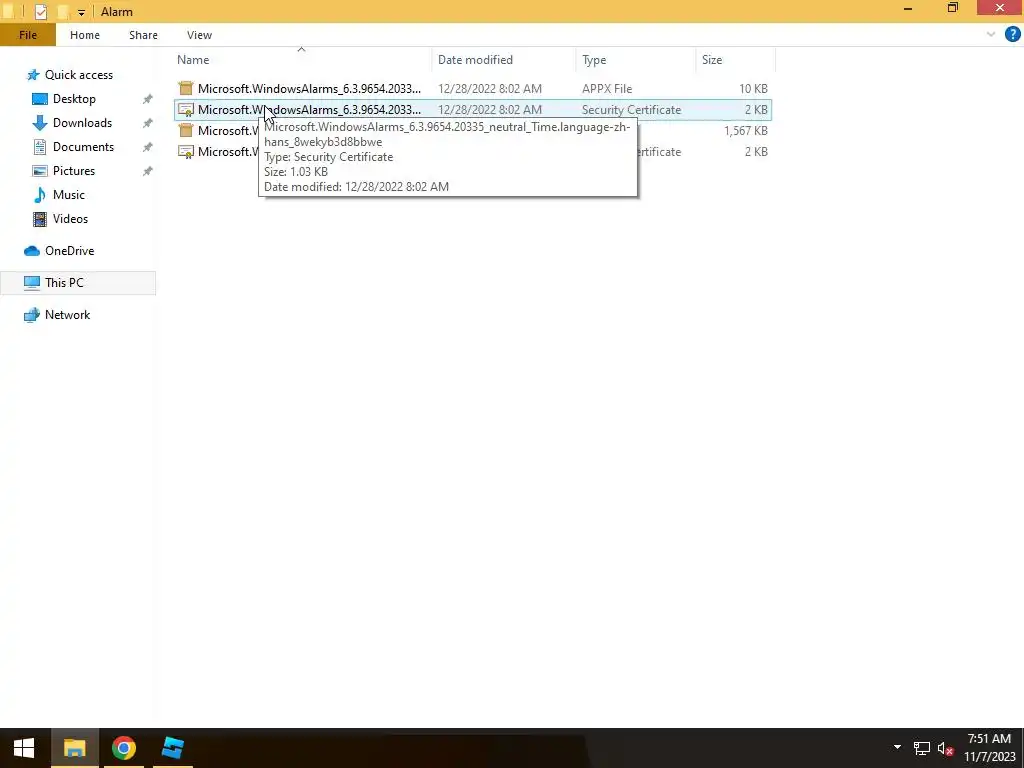This screenshot has width=1024, height=768.
Task: Click the New folder icon in title bar
Action: click(63, 11)
